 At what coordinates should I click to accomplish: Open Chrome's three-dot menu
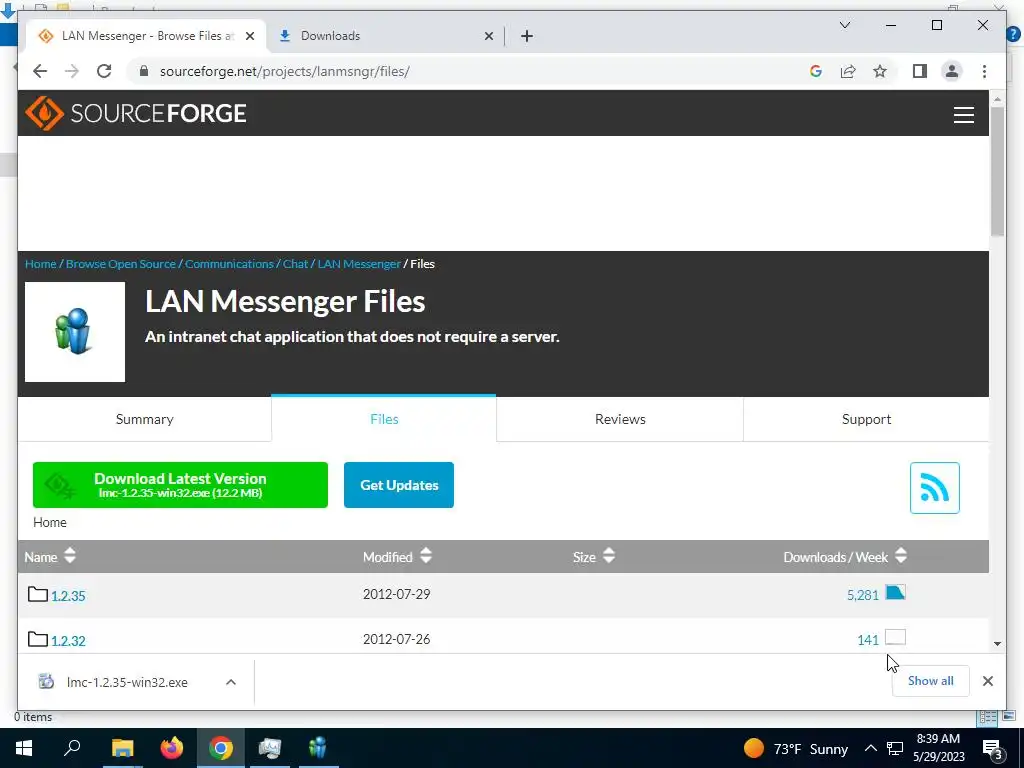984,71
